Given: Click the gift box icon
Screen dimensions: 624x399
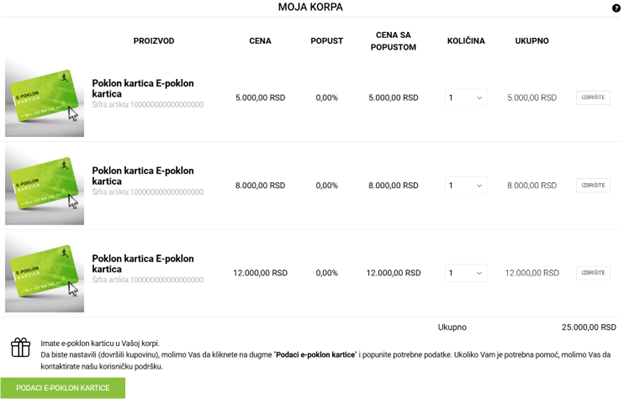Looking at the screenshot, I should coord(21,347).
